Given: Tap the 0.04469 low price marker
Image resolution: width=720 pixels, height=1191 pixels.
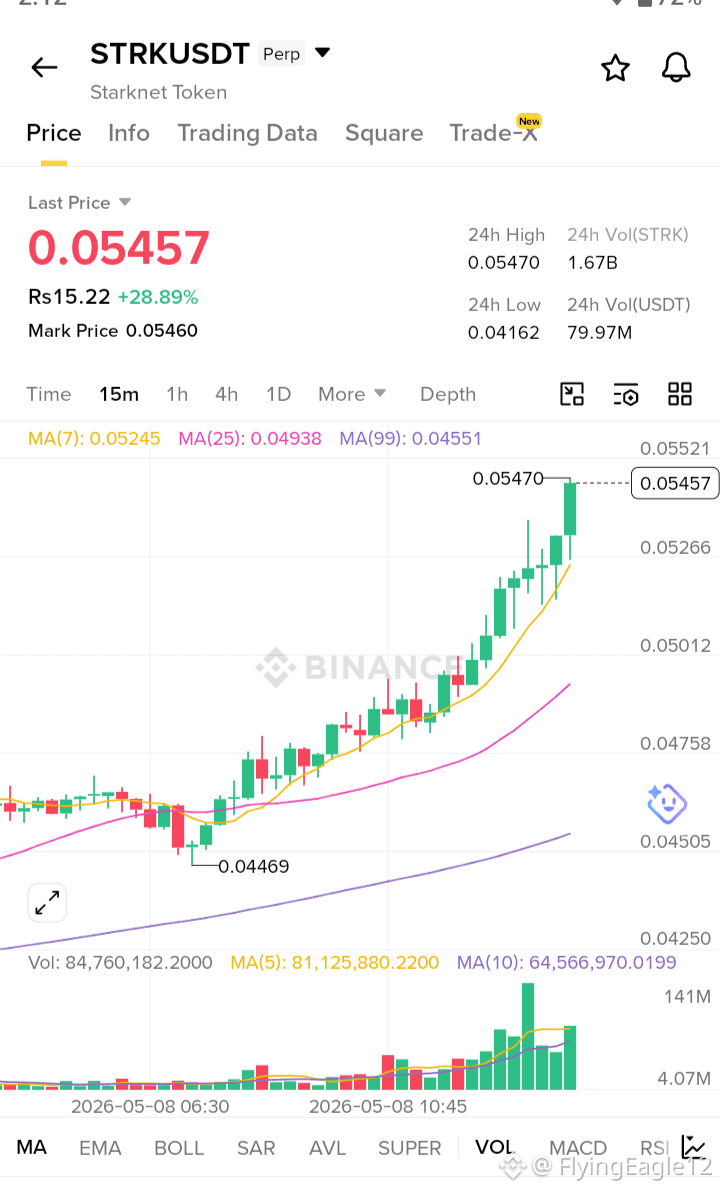Looking at the screenshot, I should coord(254,866).
